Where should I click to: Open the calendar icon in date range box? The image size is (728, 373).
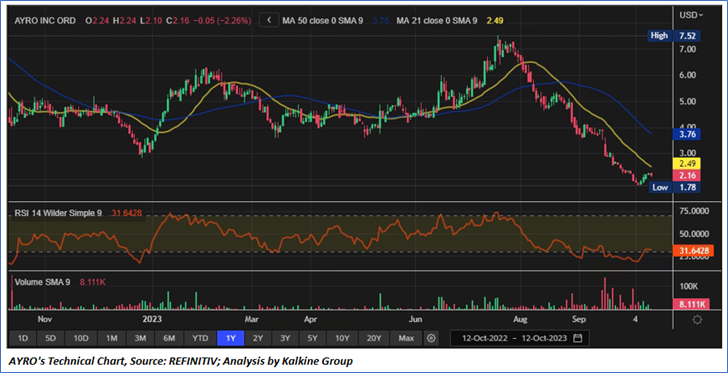click(x=578, y=338)
